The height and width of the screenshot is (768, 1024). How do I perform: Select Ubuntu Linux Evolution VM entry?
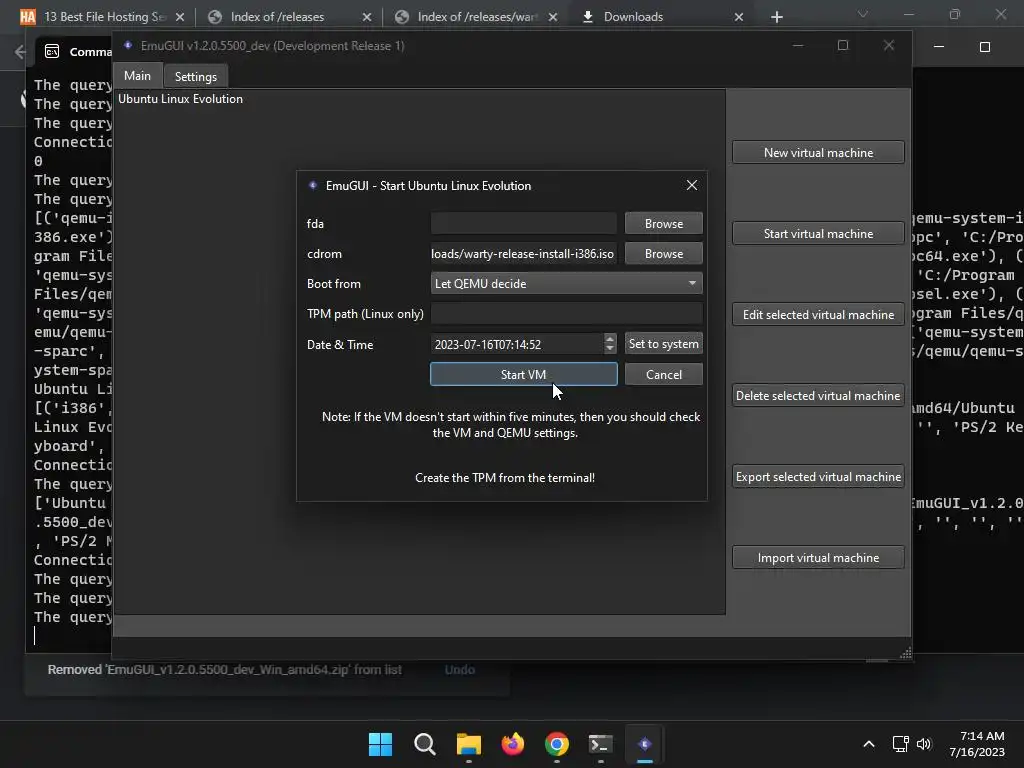click(180, 99)
